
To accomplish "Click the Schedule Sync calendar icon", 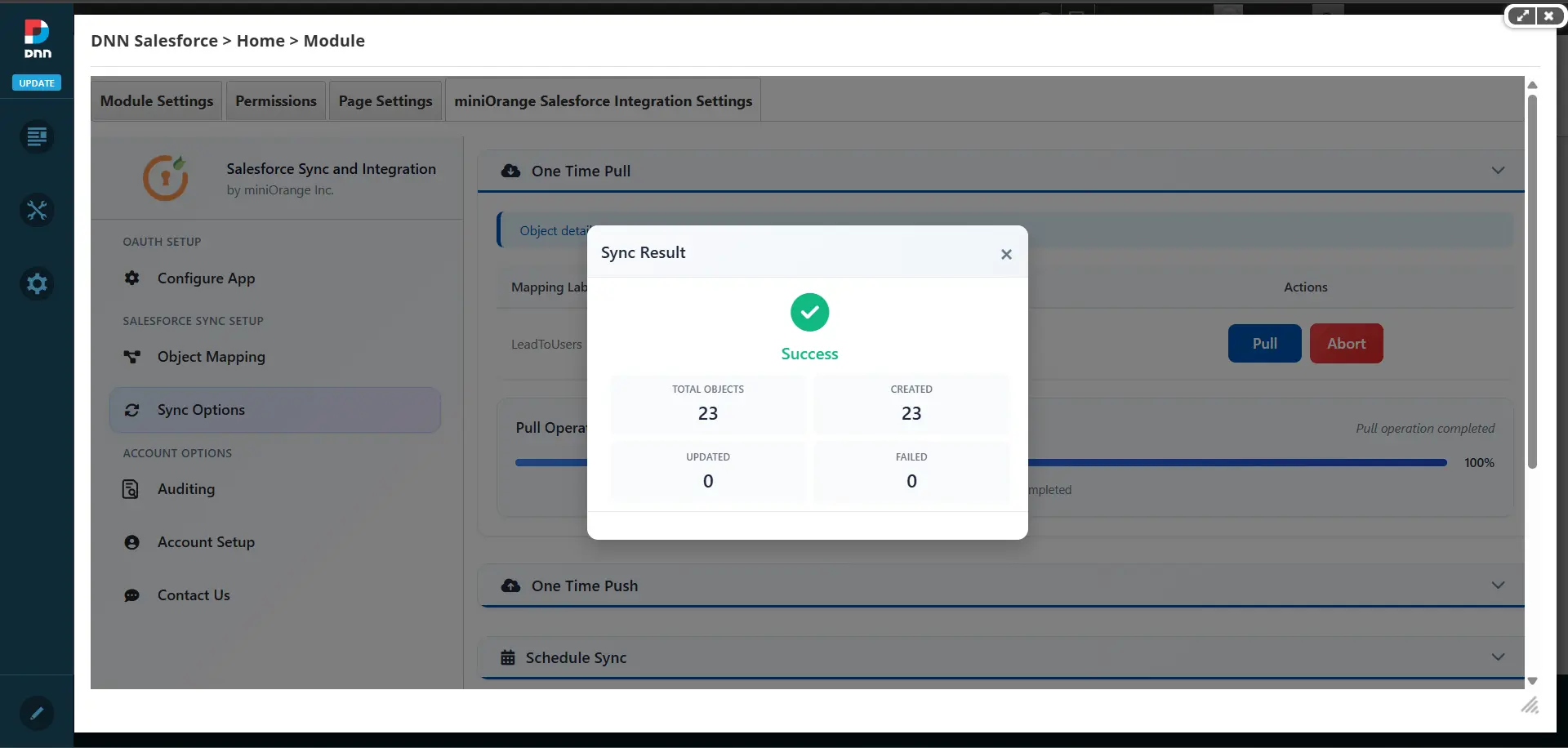I will click(508, 657).
